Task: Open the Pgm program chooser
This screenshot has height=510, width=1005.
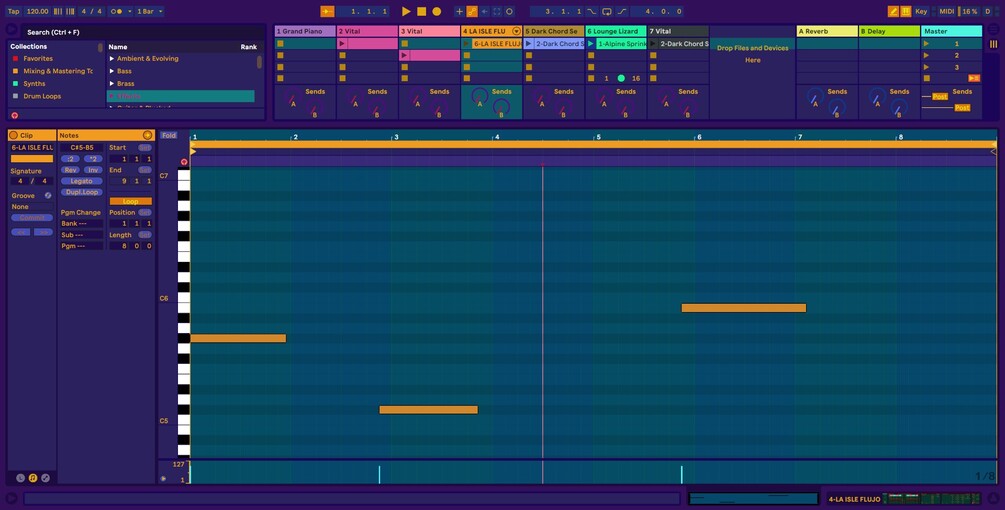Action: [x=81, y=245]
